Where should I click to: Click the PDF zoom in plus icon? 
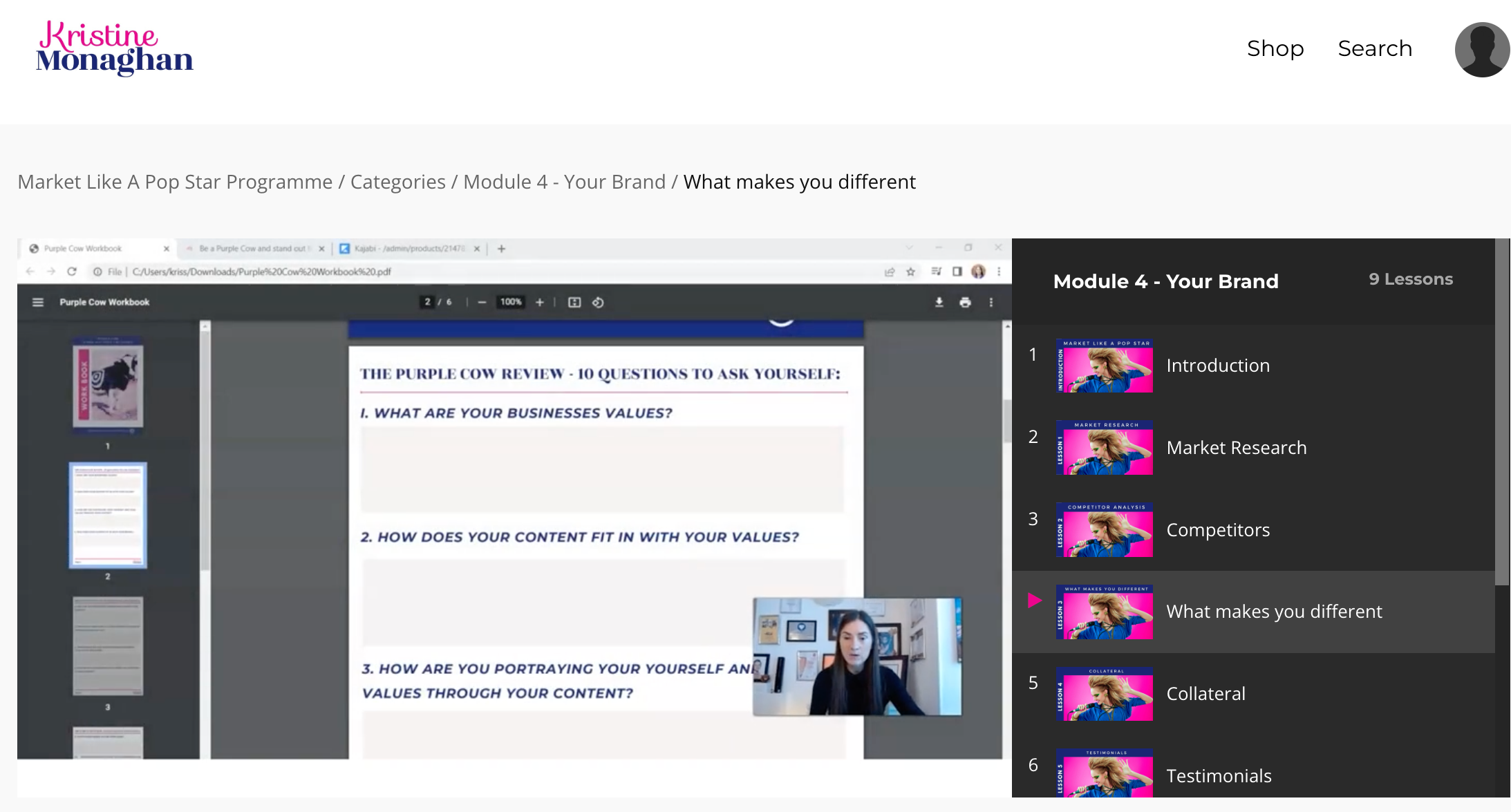point(540,302)
